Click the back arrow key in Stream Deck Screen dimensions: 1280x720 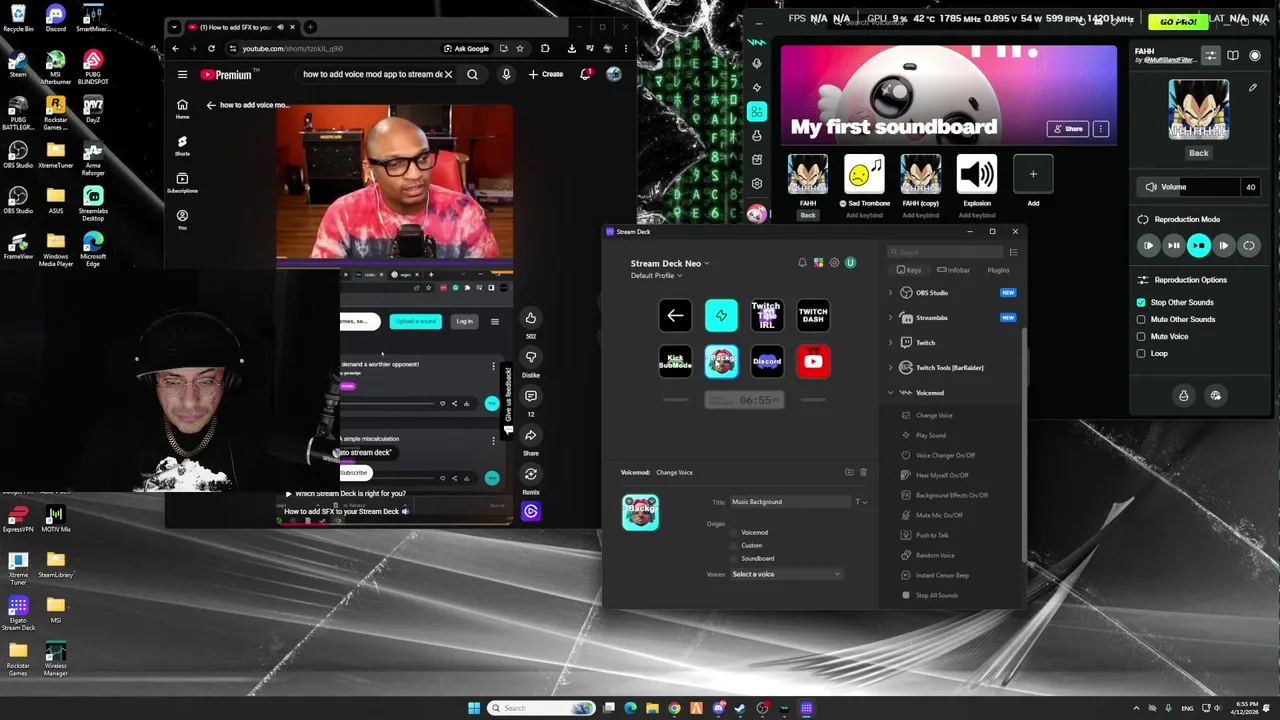[x=675, y=316]
